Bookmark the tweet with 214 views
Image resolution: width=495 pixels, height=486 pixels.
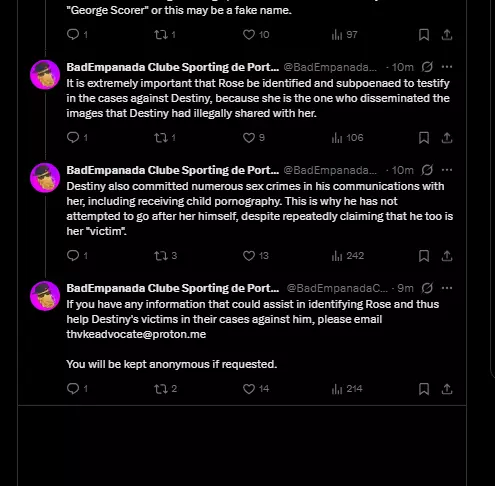[424, 389]
